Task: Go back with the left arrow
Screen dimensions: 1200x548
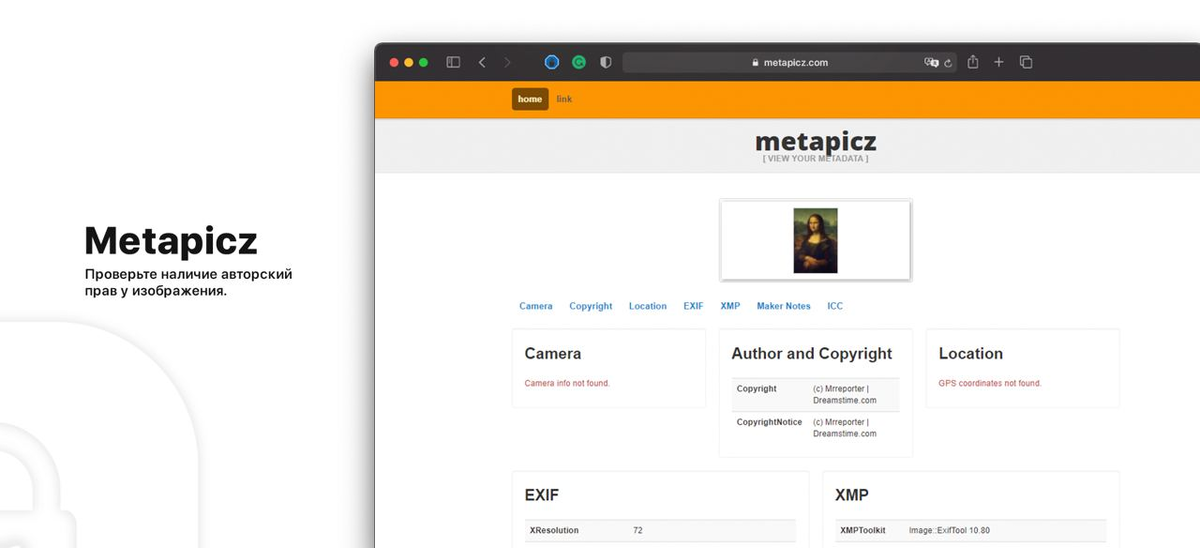Action: [482, 62]
